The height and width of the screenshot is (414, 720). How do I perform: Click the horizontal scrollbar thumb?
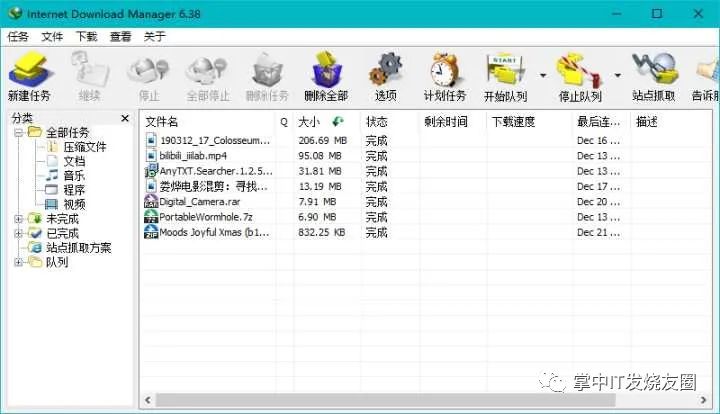pyautogui.click(x=385, y=400)
